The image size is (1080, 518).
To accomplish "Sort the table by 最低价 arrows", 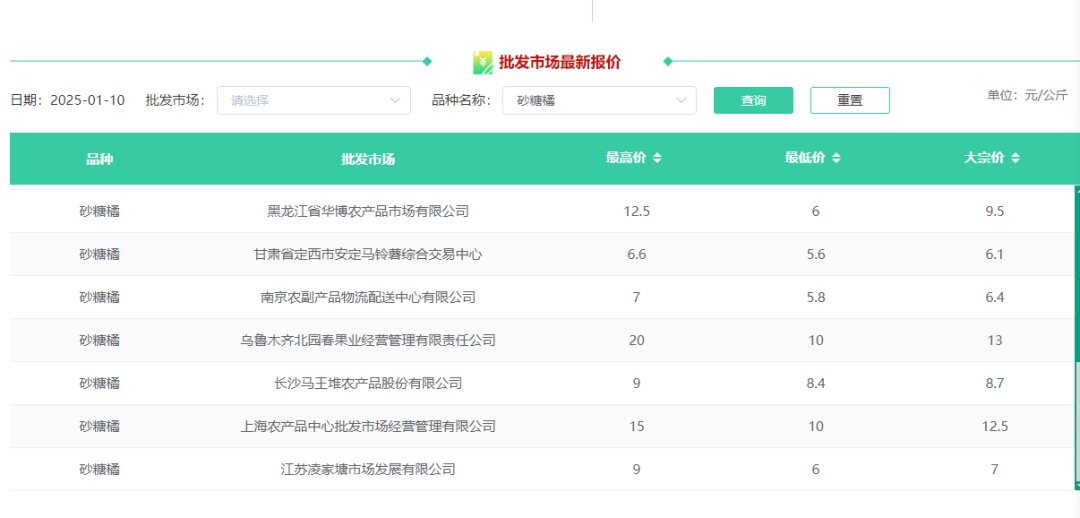I will [x=836, y=158].
